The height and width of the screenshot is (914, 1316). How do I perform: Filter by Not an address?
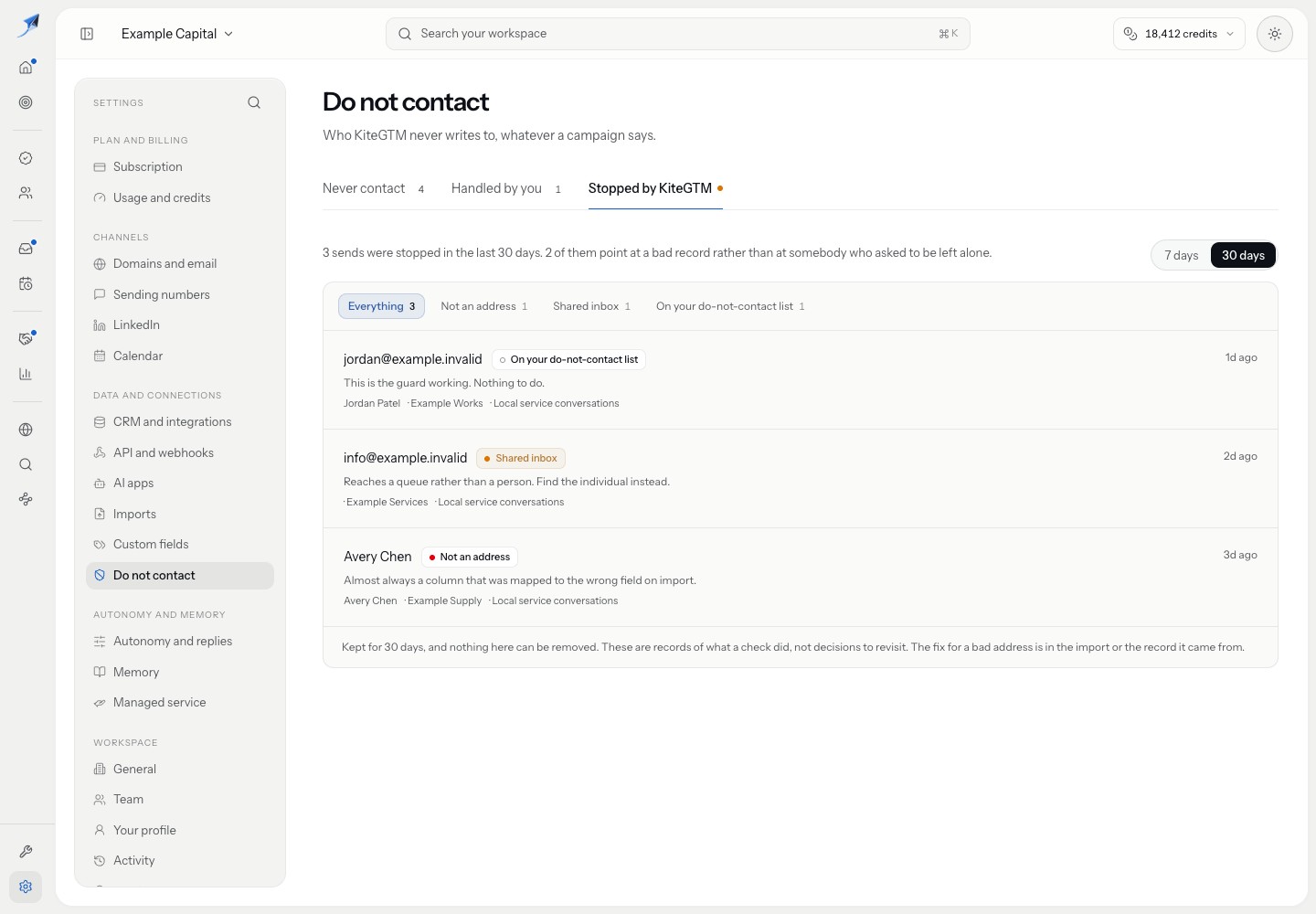pyautogui.click(x=483, y=306)
